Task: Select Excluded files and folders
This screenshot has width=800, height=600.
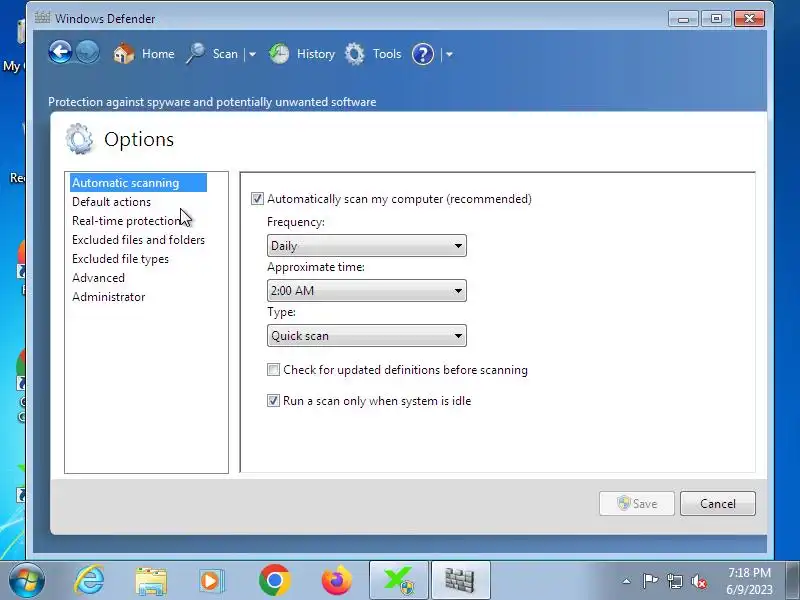Action: [x=138, y=239]
